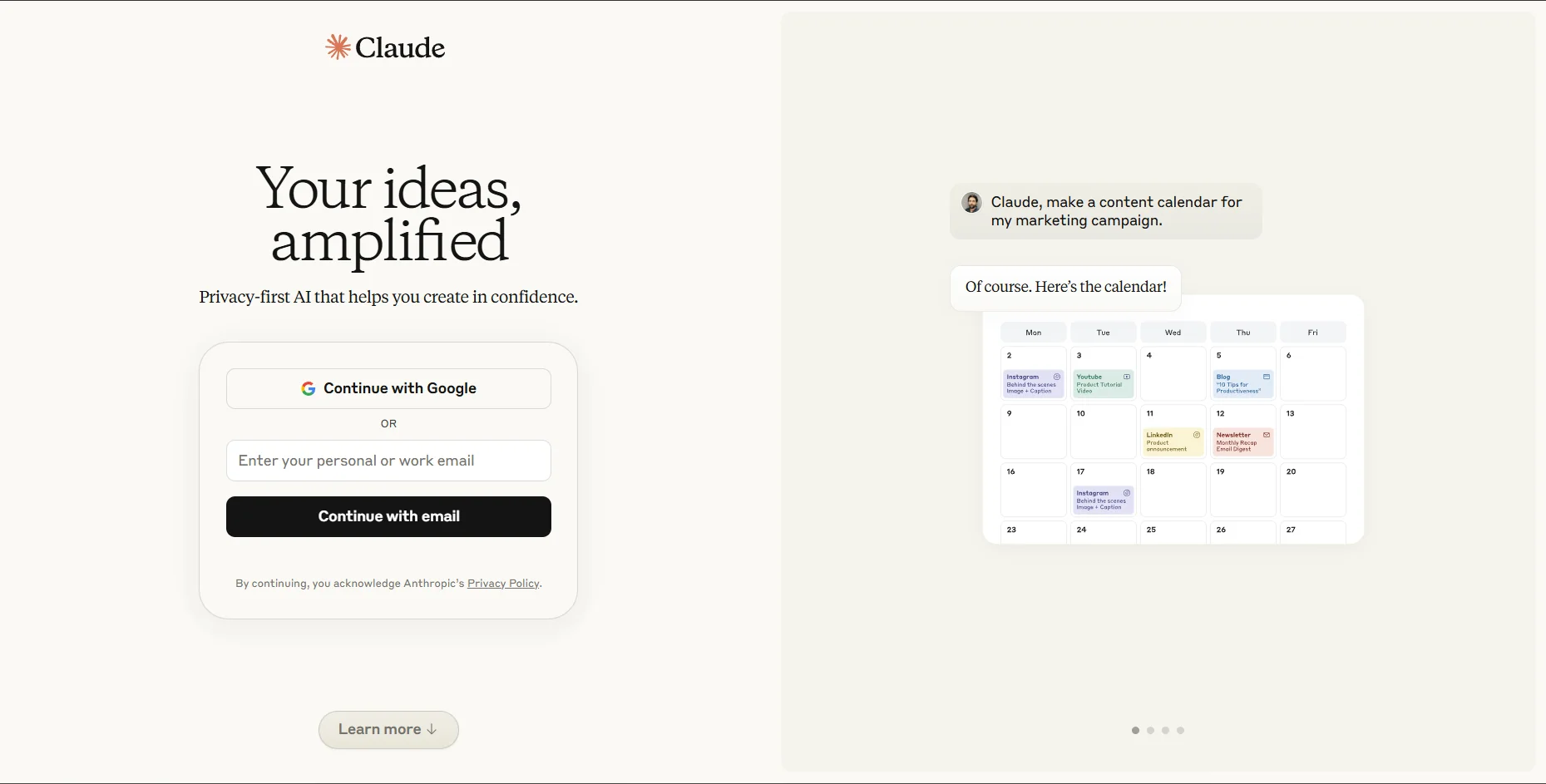Screen dimensions: 1546x784
Task: Select the second carousel dot indicator
Action: coord(1150,730)
